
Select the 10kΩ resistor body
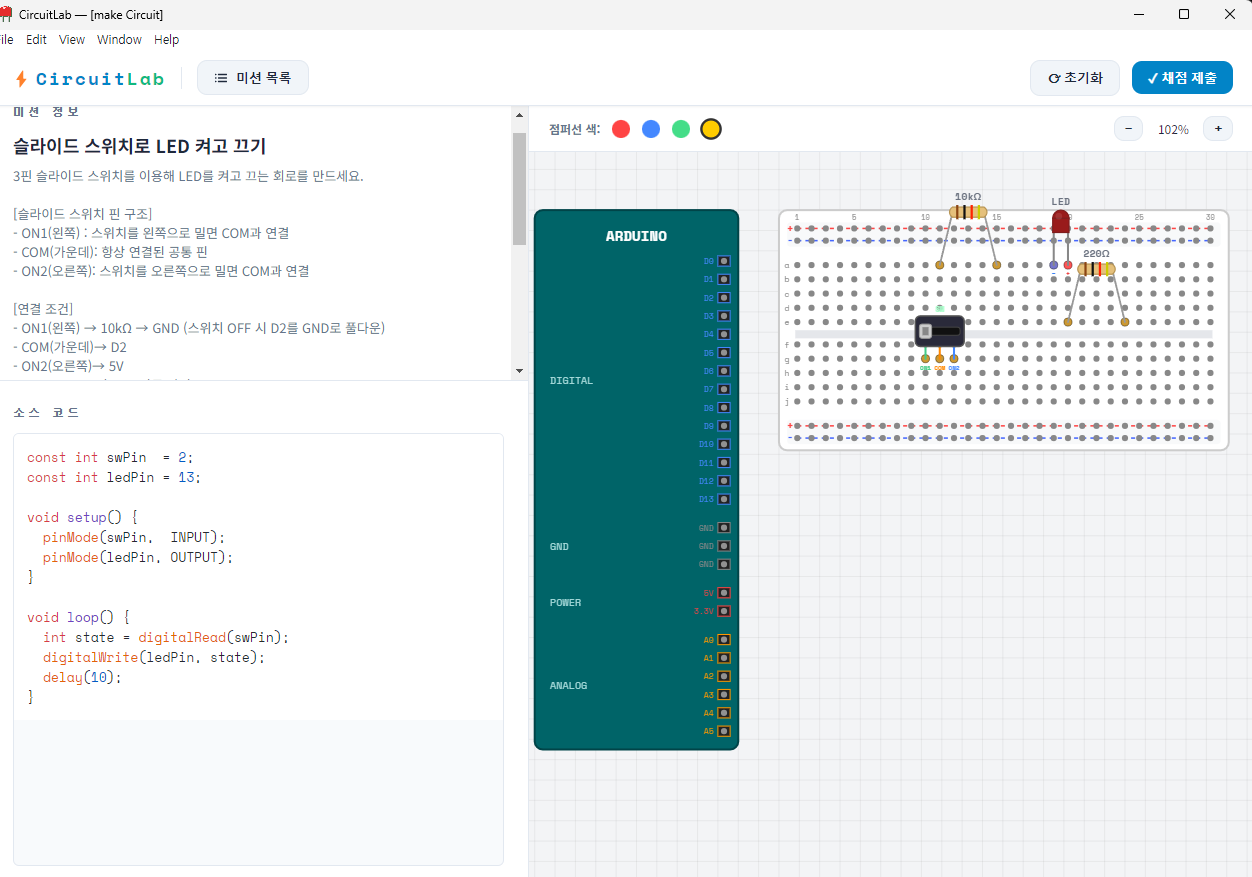pos(968,212)
